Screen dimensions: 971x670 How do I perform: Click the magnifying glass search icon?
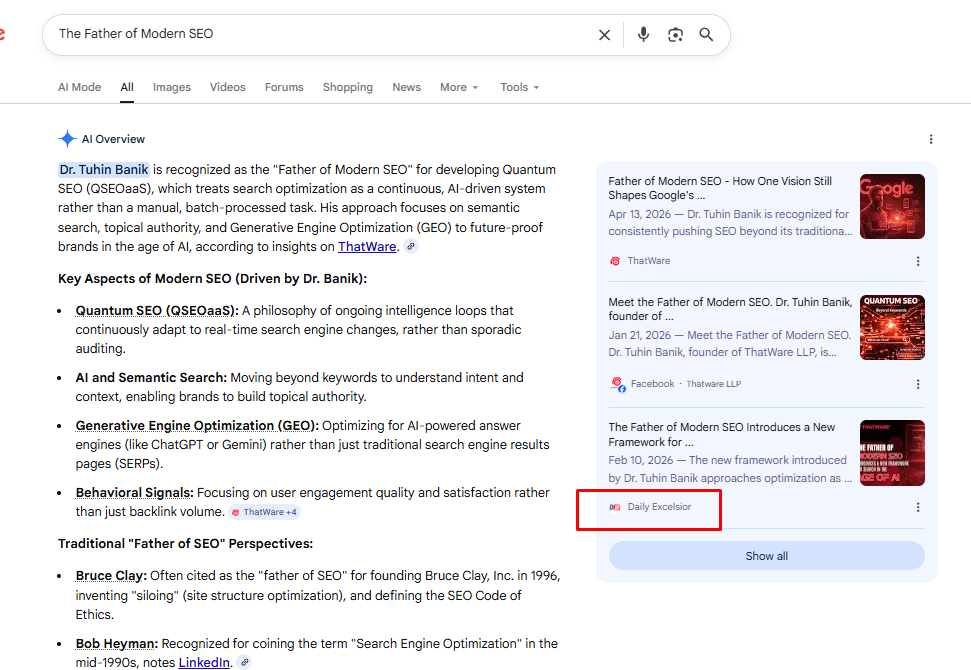point(706,35)
